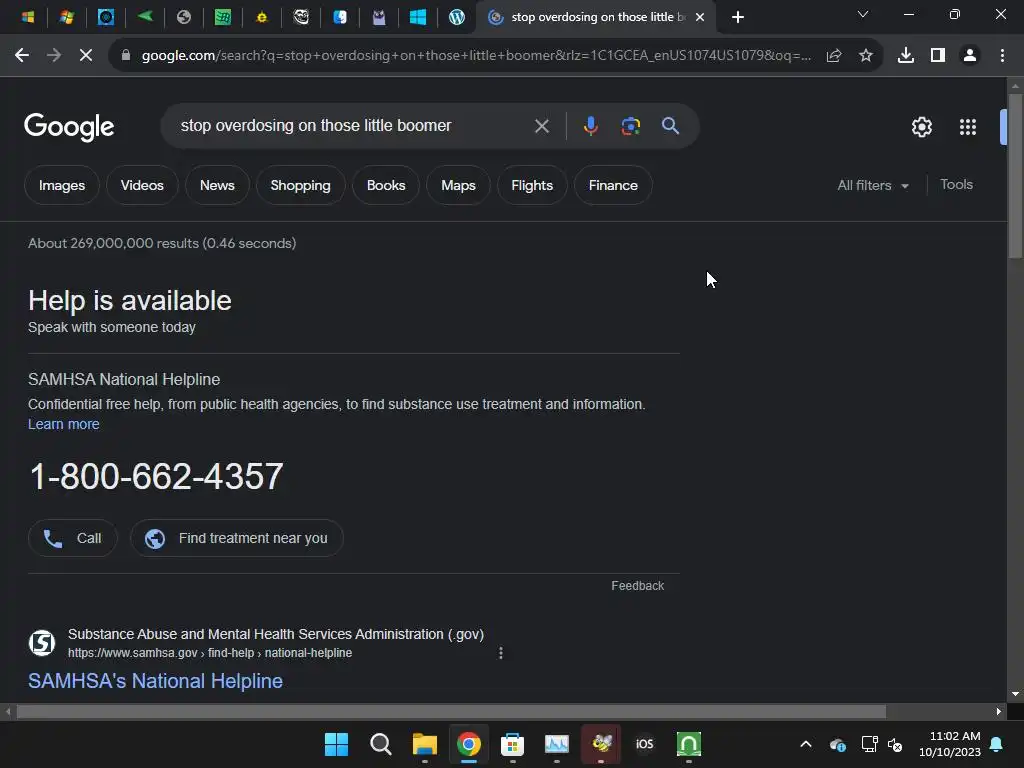Filter results by News

(217, 185)
